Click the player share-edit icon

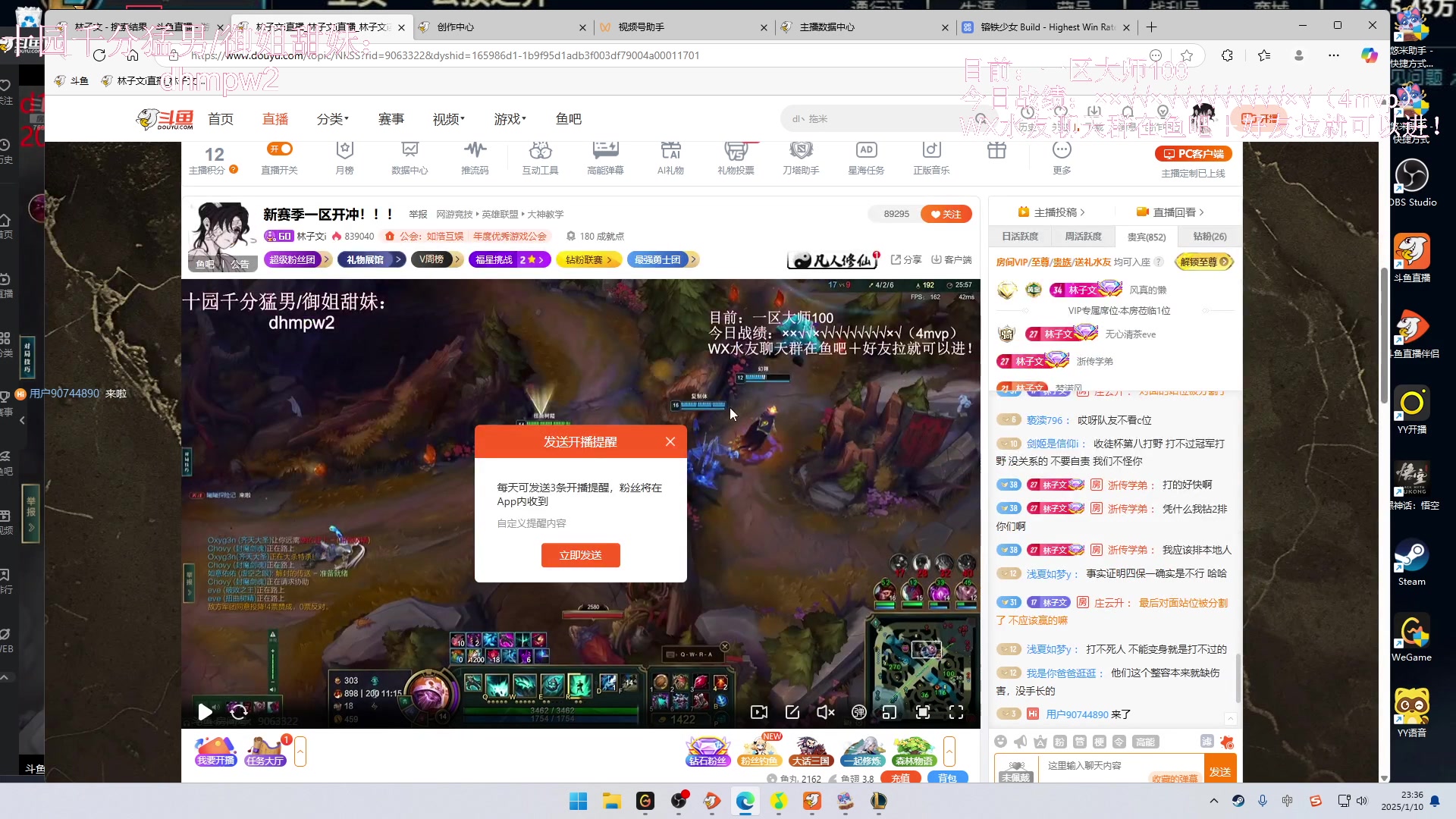792,712
